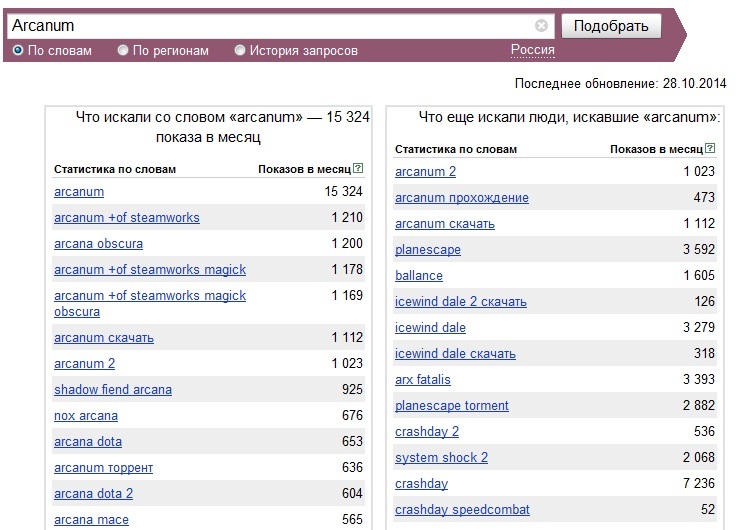Viewport: 739px width, 530px height.
Task: Open help icon in left table header
Action: [358, 168]
